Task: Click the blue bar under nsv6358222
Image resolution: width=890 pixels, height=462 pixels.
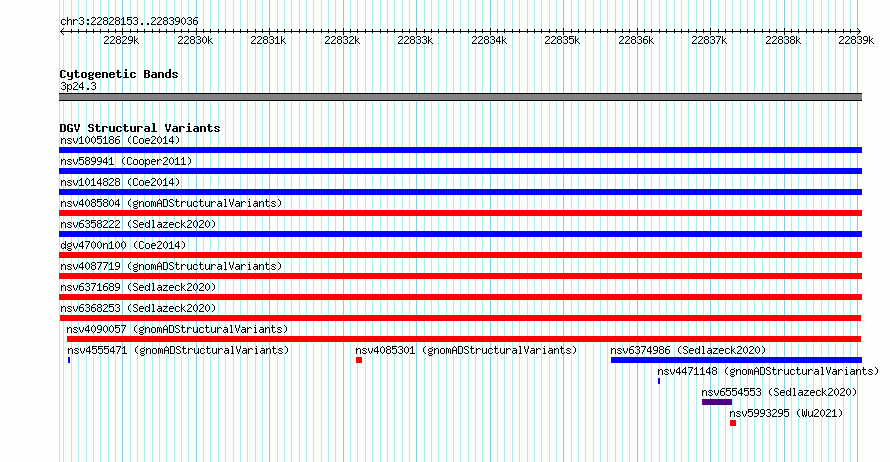Action: coord(460,234)
